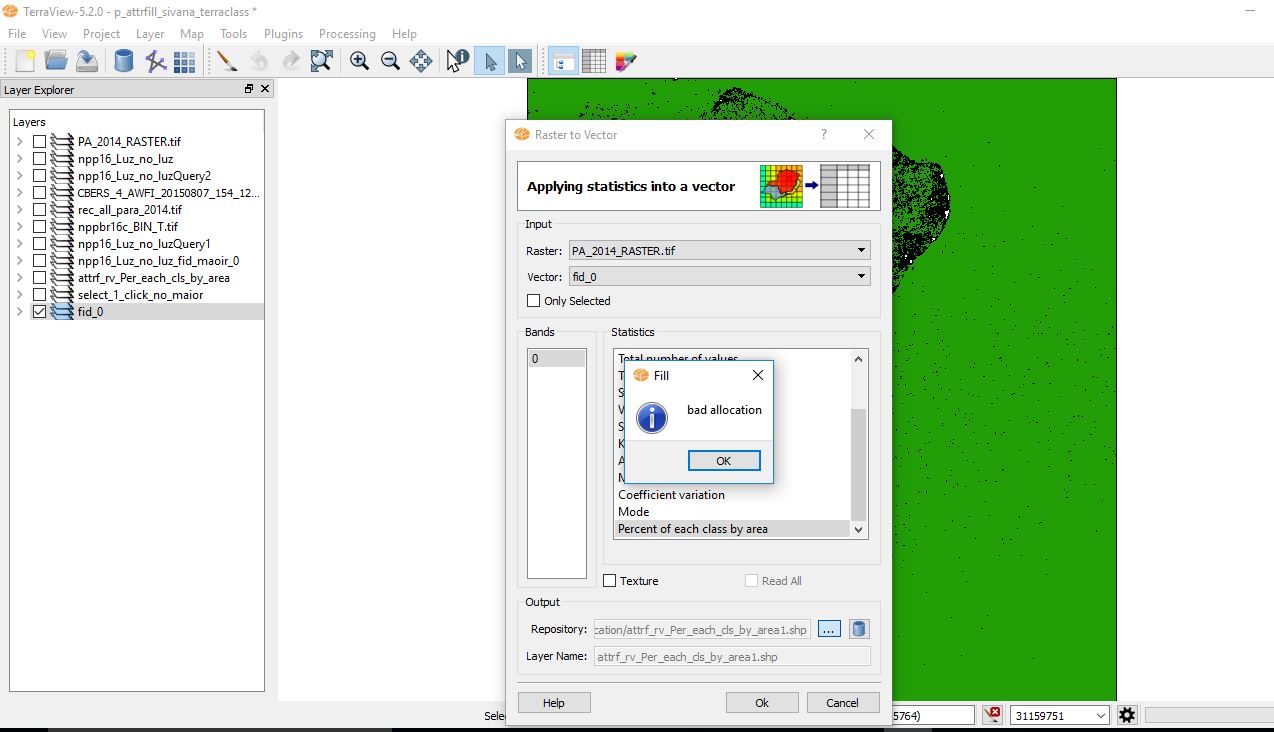1274x732 pixels.
Task: Open the Data Source Explorer database icon
Action: (x=123, y=61)
